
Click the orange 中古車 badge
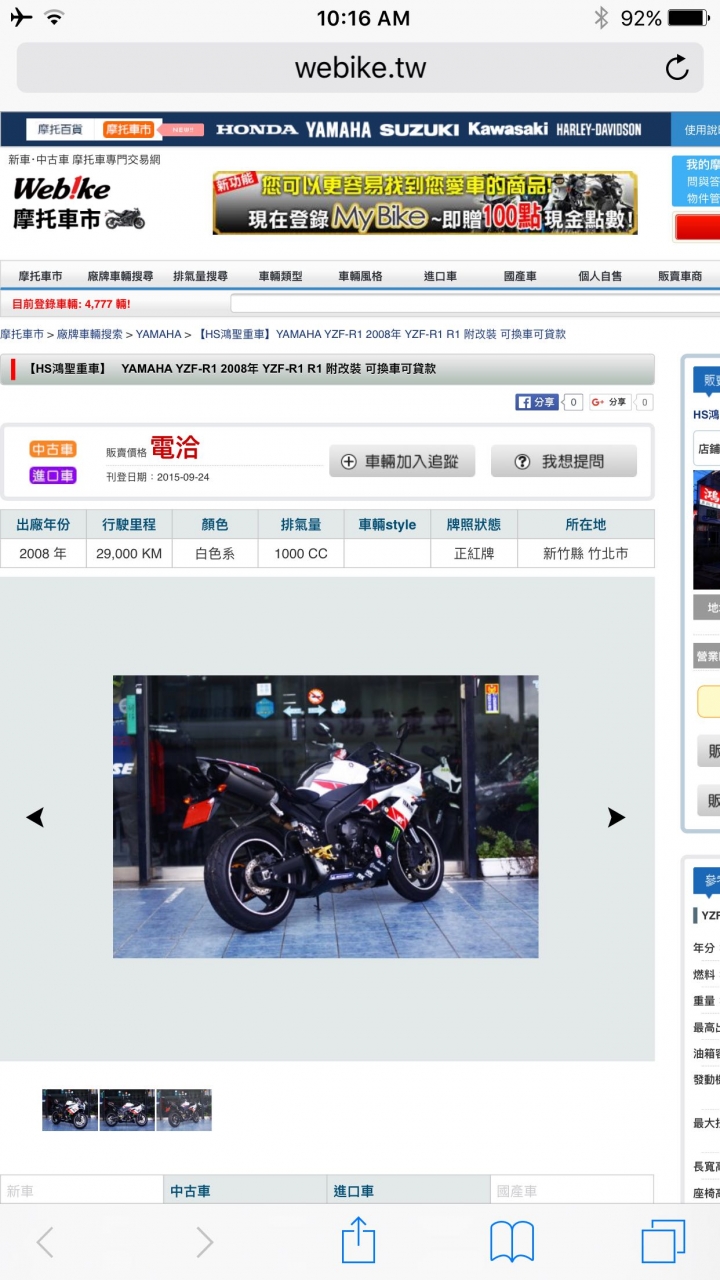pos(53,450)
